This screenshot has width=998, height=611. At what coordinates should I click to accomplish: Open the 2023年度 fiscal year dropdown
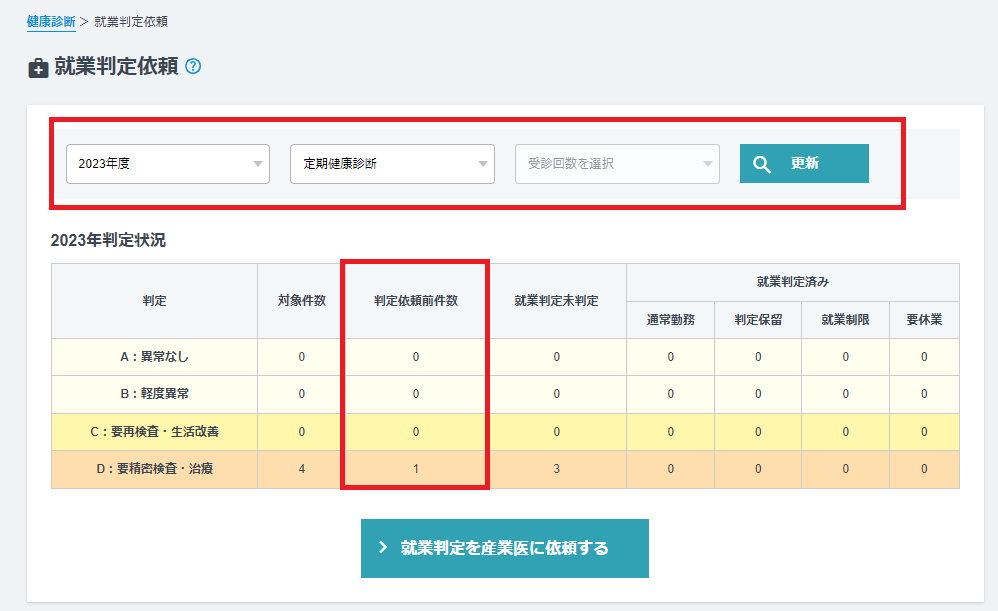tap(168, 164)
